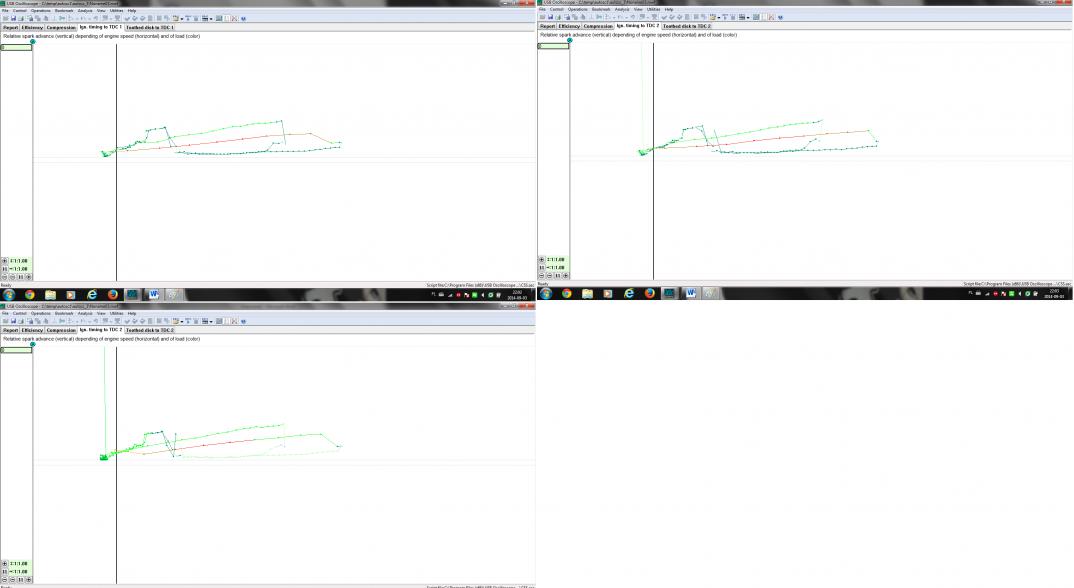1074x588 pixels.
Task: Expand yellow note dropdown arrow, upper-left toolbar
Action: 182,19
